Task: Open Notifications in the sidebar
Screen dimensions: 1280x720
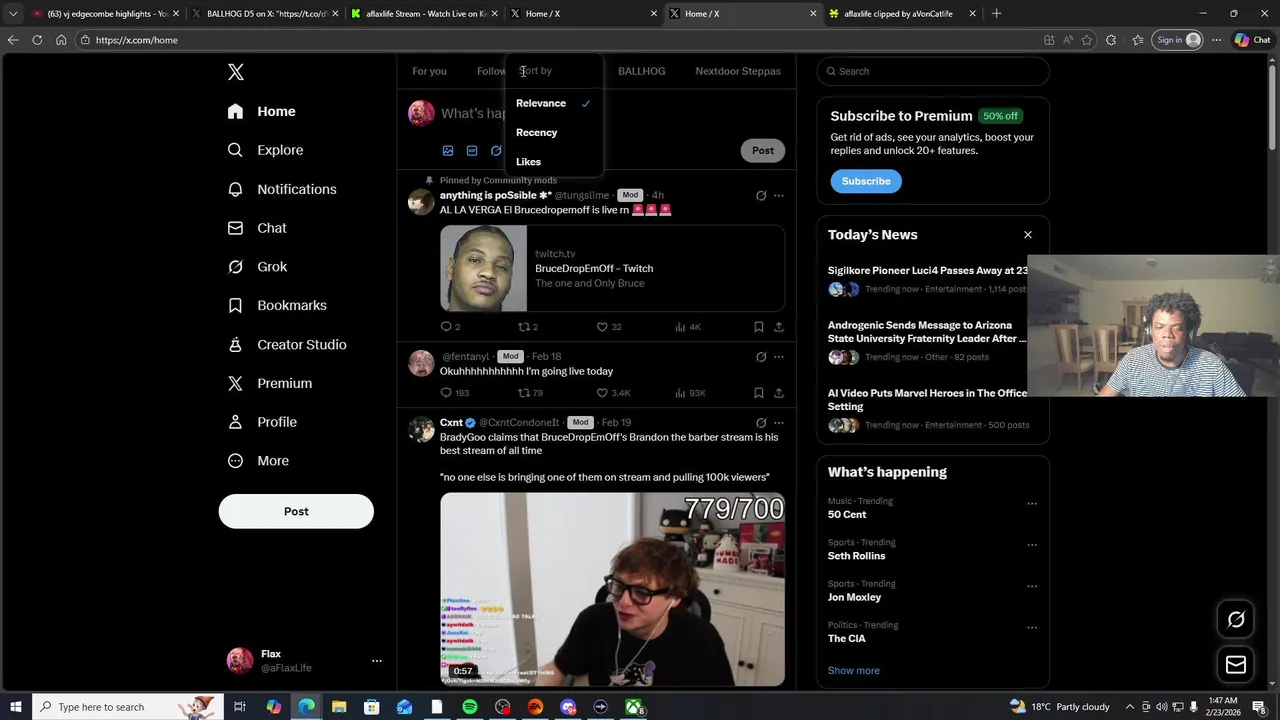Action: [282, 189]
